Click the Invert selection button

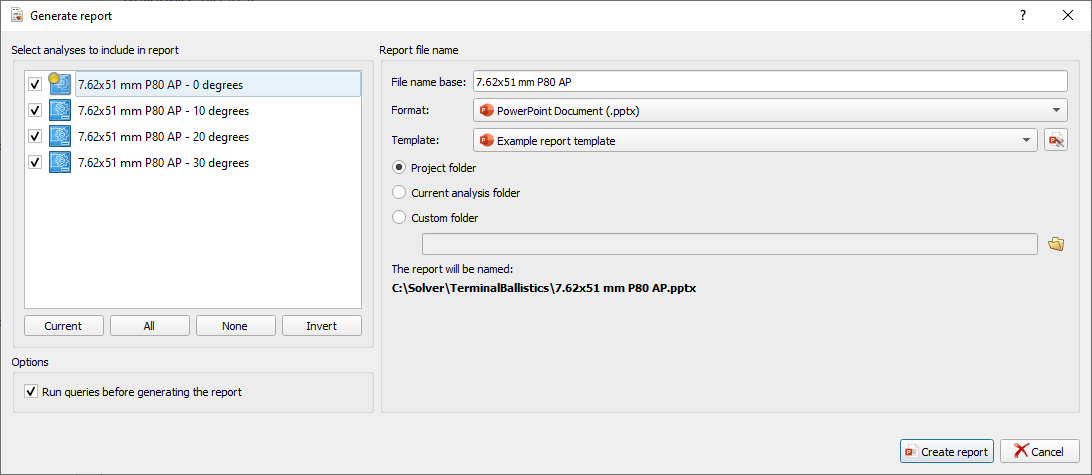tap(321, 326)
